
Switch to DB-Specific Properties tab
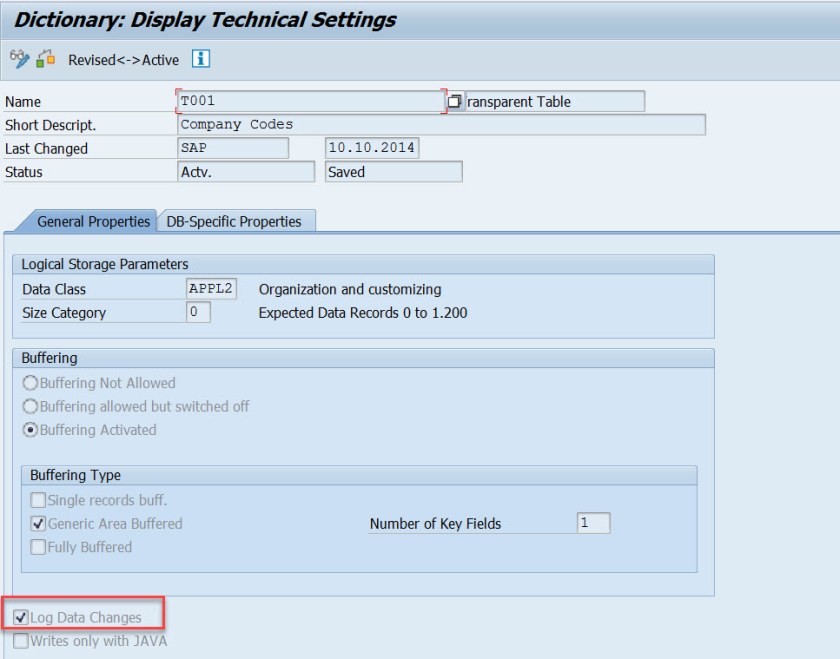click(x=234, y=221)
